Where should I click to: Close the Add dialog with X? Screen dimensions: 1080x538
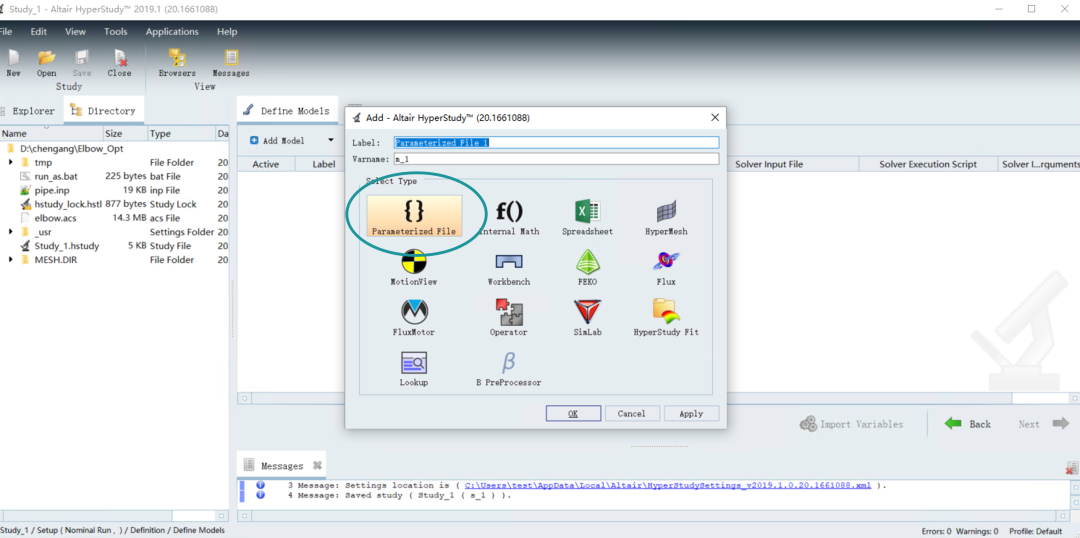click(x=714, y=118)
